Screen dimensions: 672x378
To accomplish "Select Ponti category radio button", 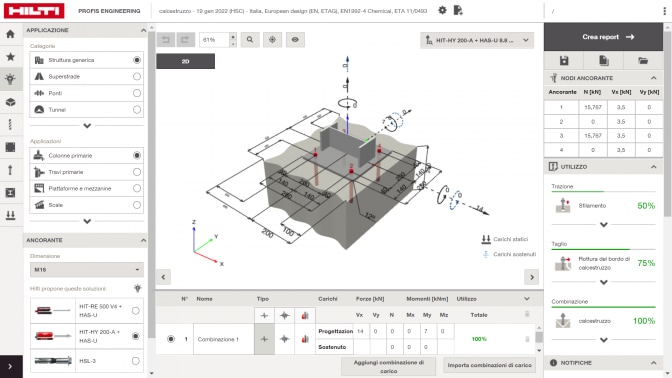I will coord(137,93).
